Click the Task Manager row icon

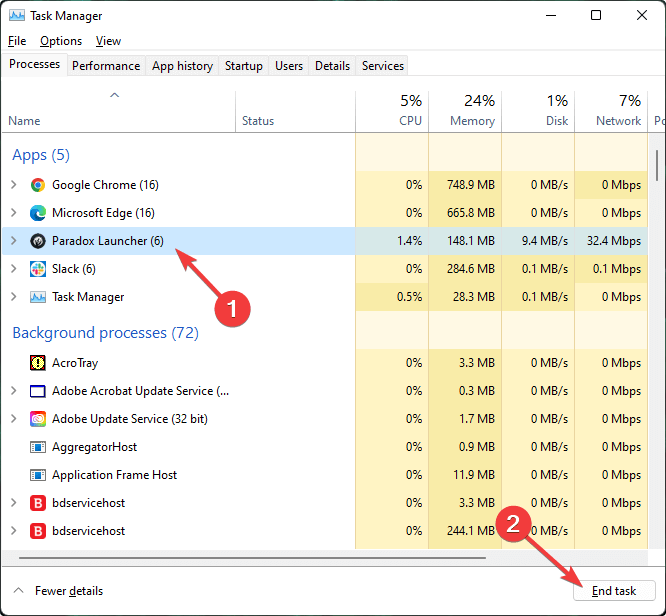coord(38,297)
